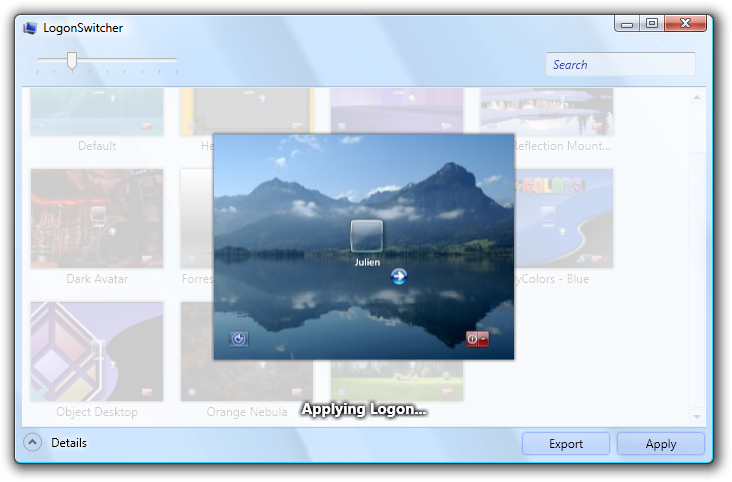
Task: Maximize the LogonSwitcher window
Action: click(652, 23)
